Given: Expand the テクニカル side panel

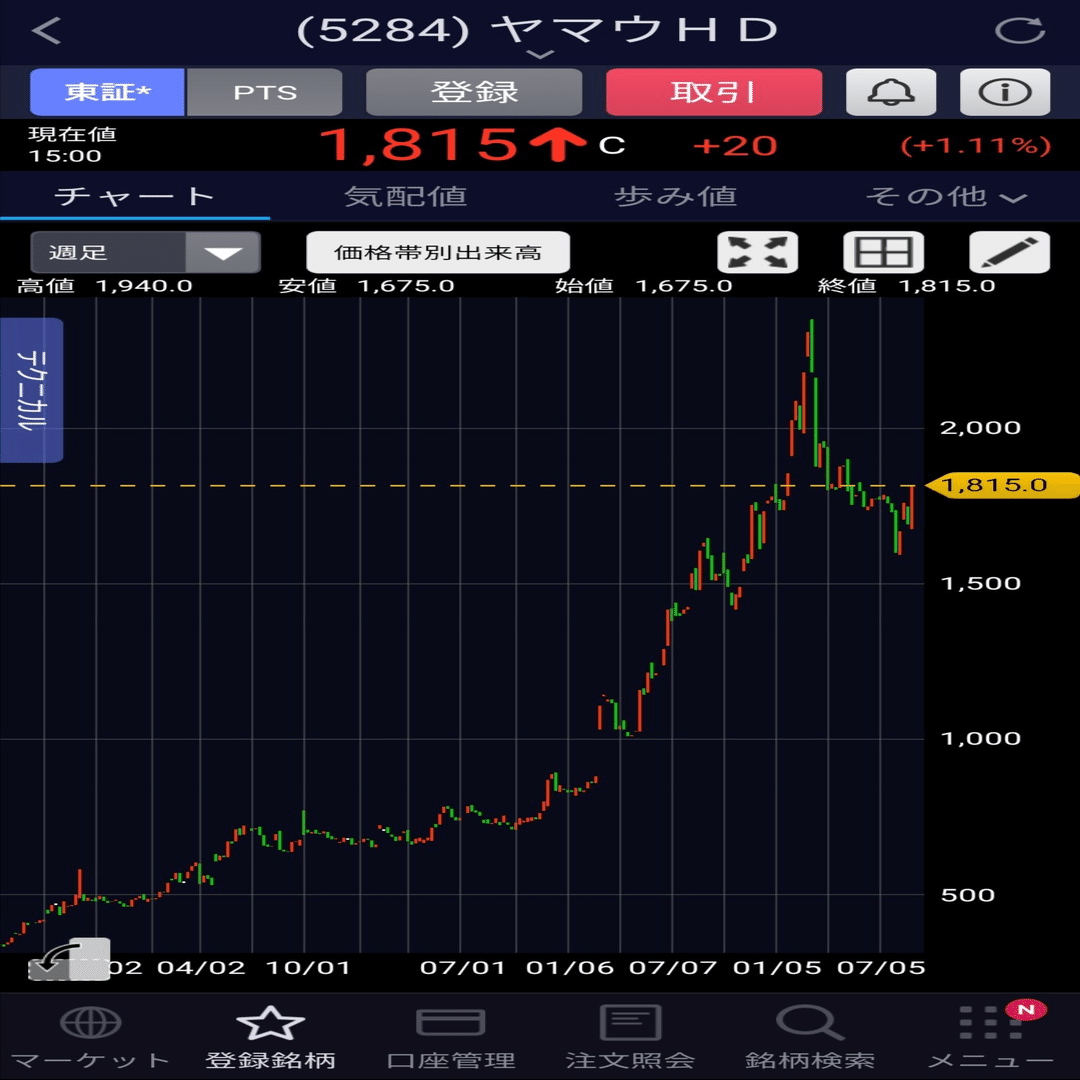Looking at the screenshot, I should pos(32,390).
